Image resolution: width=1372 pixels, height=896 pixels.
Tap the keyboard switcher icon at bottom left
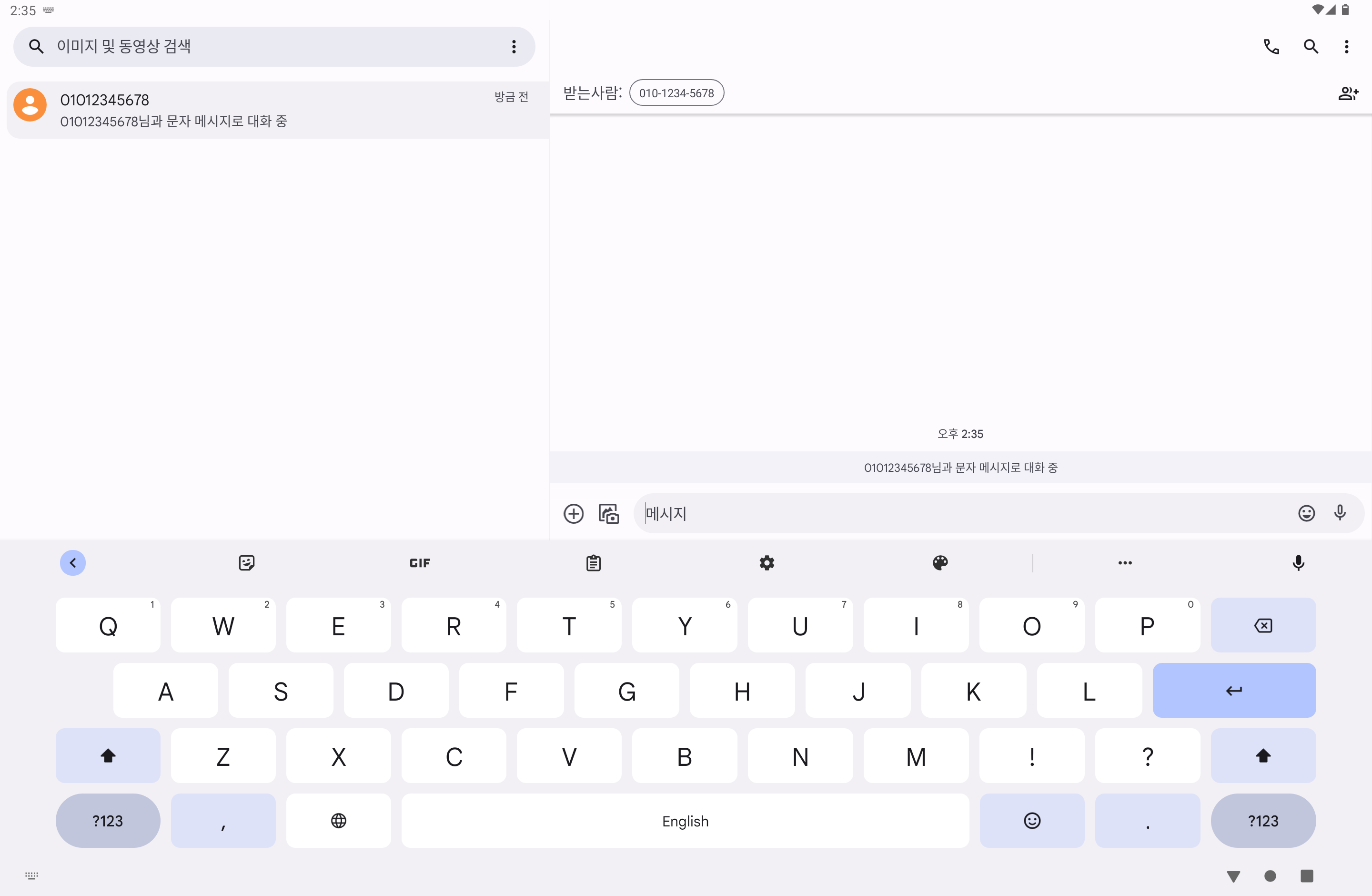[x=32, y=875]
